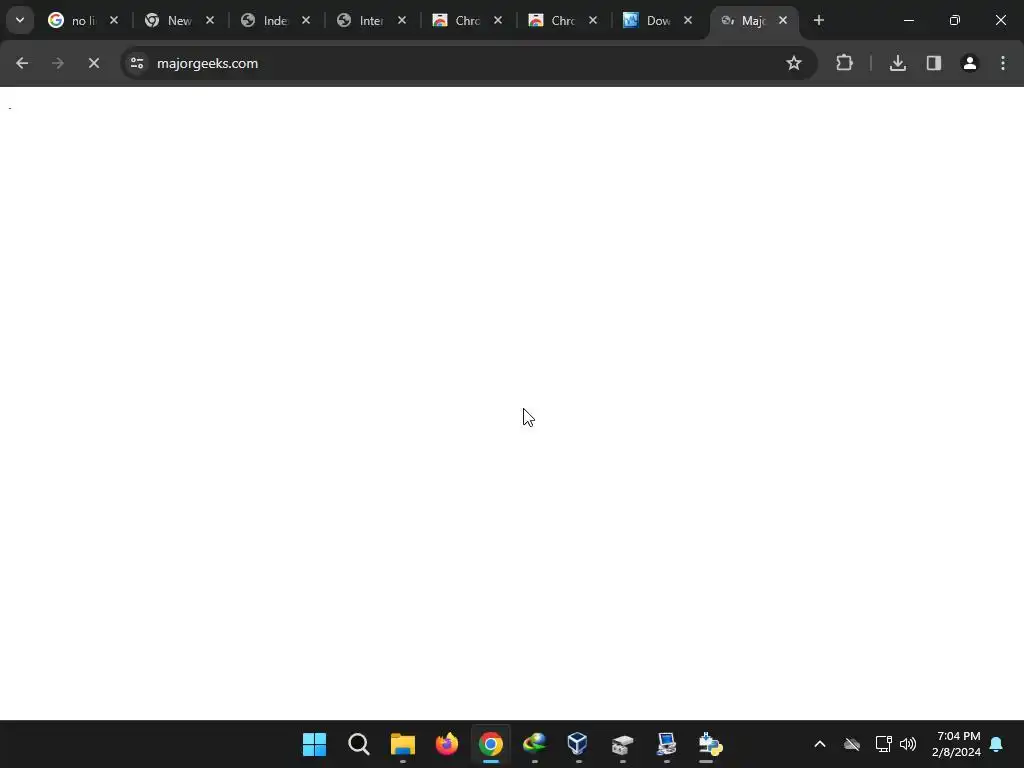
Task: Open taskbar Search
Action: 359,744
